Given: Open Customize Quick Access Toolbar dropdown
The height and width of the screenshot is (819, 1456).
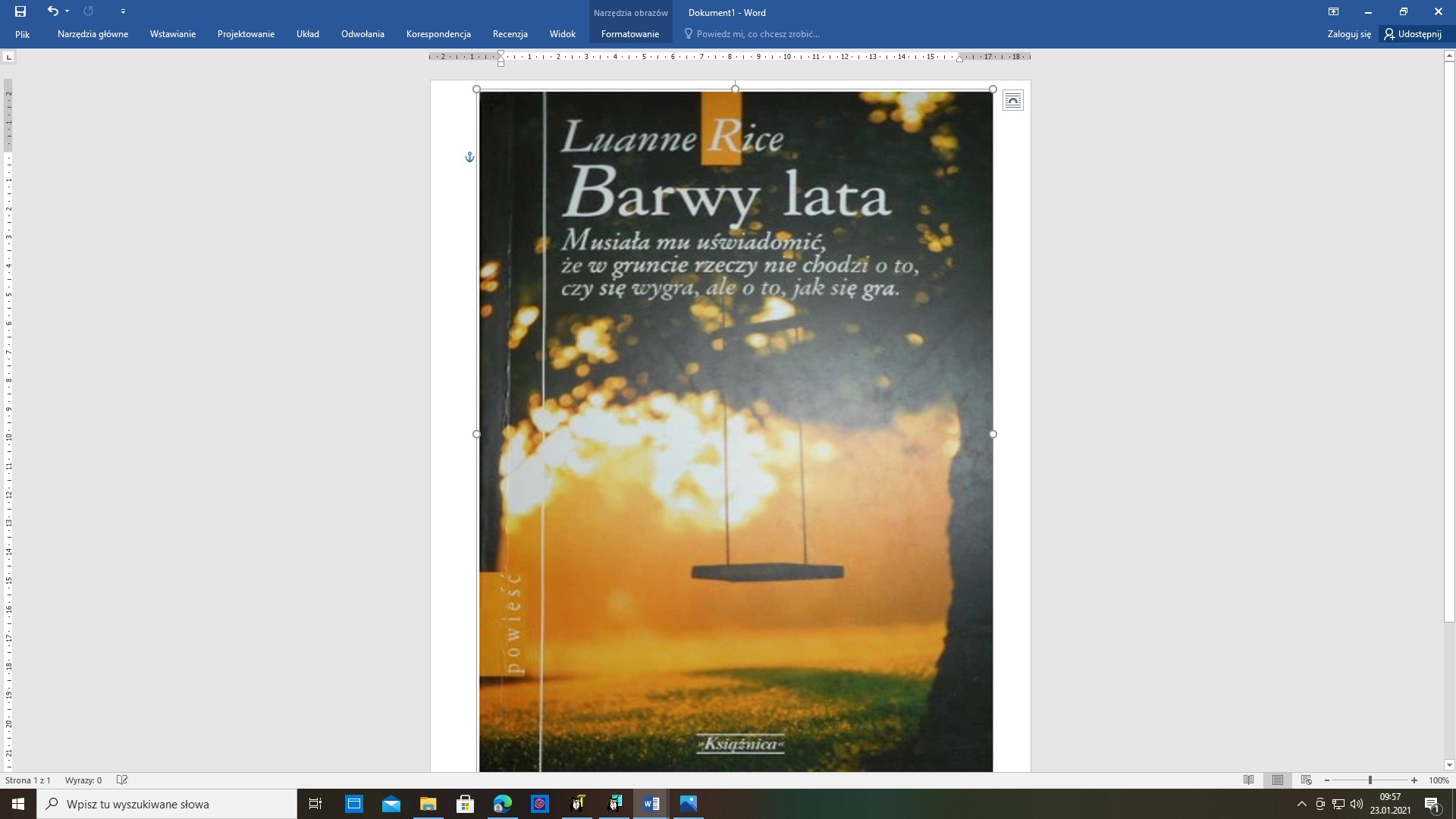Looking at the screenshot, I should pyautogui.click(x=123, y=11).
